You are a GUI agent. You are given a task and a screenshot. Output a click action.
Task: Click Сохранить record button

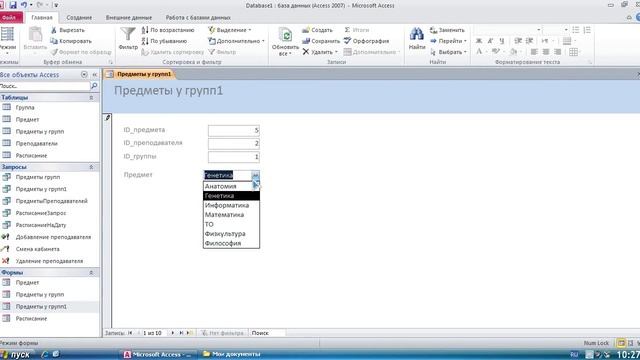point(321,41)
